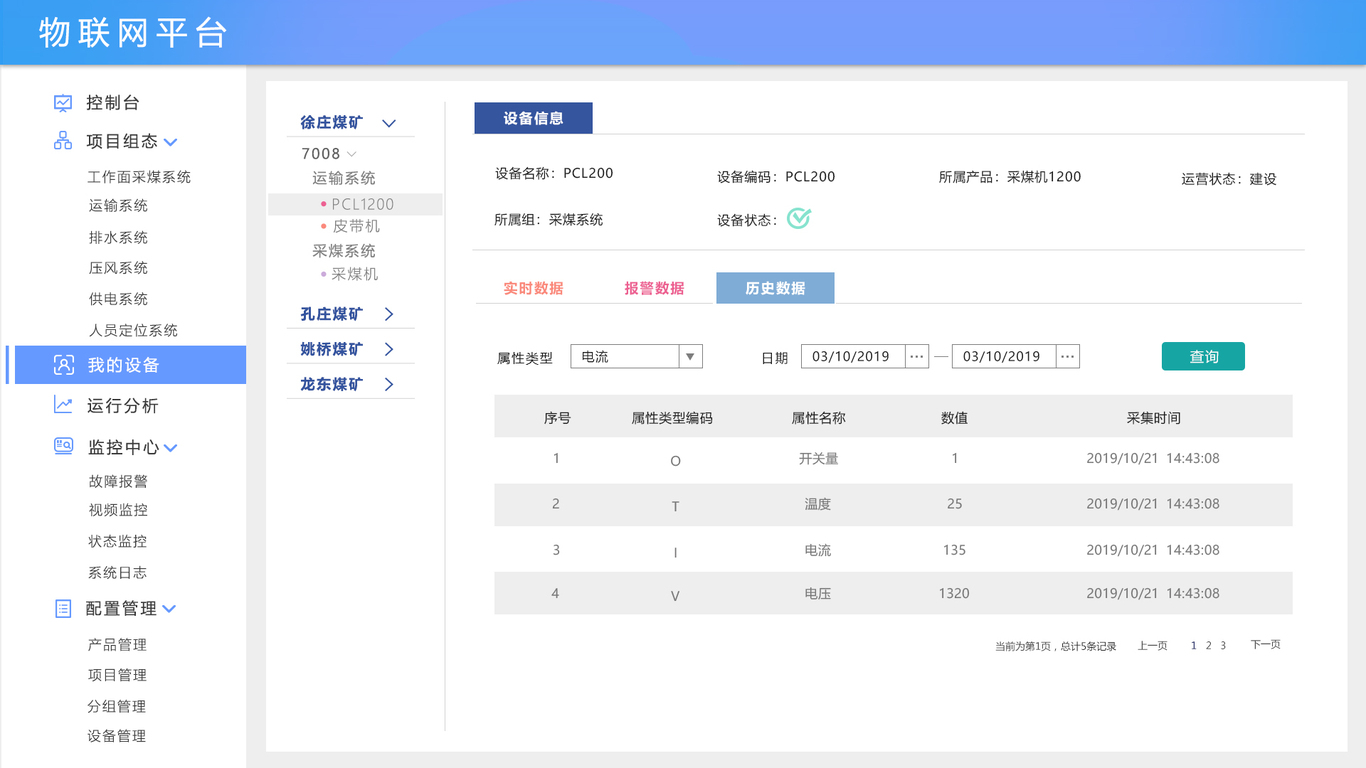This screenshot has width=1366, height=768.
Task: Click the 物联网平台 header title
Action: pos(133,32)
